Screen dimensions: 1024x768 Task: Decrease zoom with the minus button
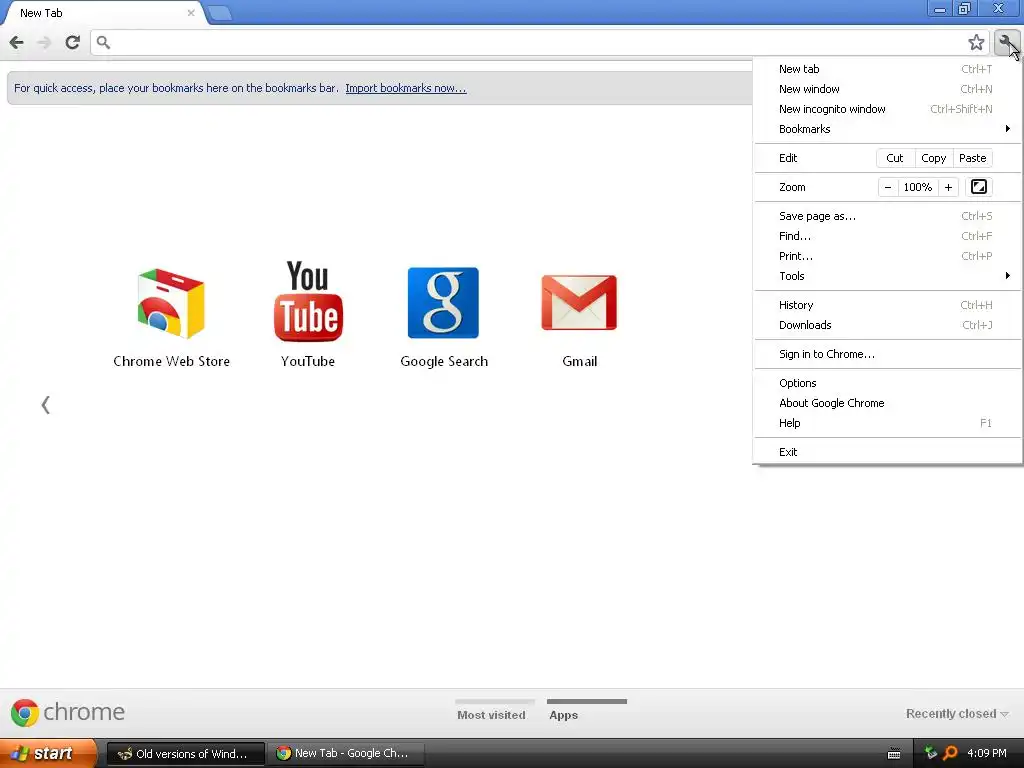click(x=888, y=187)
